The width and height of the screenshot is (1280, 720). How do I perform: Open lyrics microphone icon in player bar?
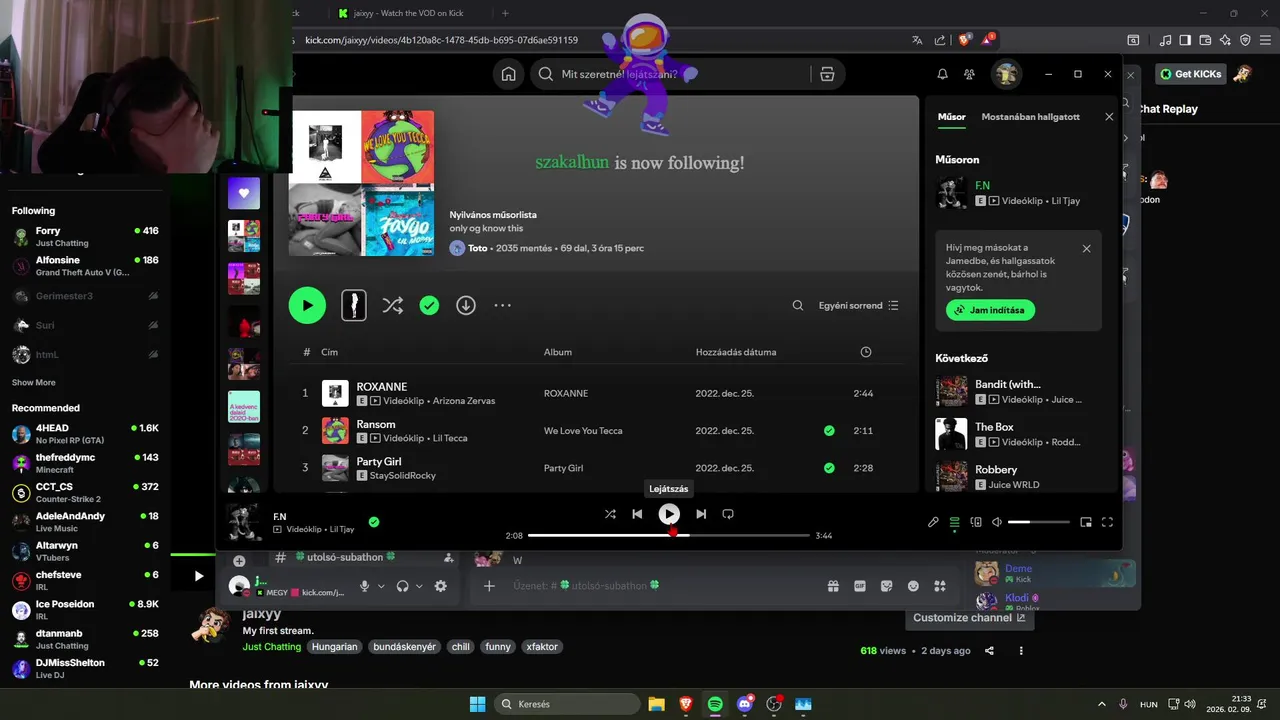click(x=933, y=522)
